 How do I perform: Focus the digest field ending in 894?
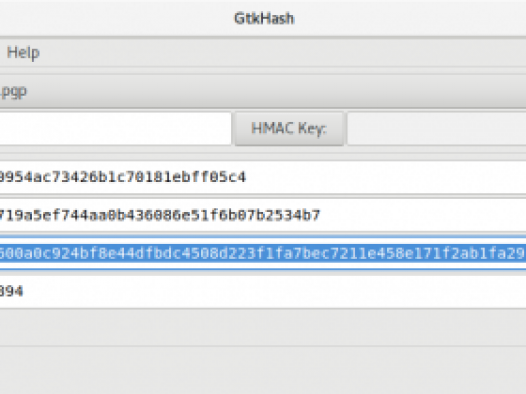coord(263,291)
